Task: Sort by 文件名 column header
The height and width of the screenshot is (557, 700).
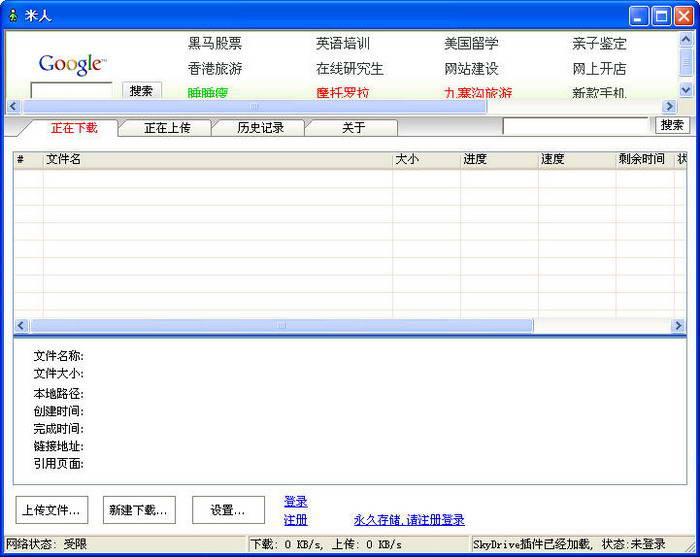Action: (x=217, y=159)
